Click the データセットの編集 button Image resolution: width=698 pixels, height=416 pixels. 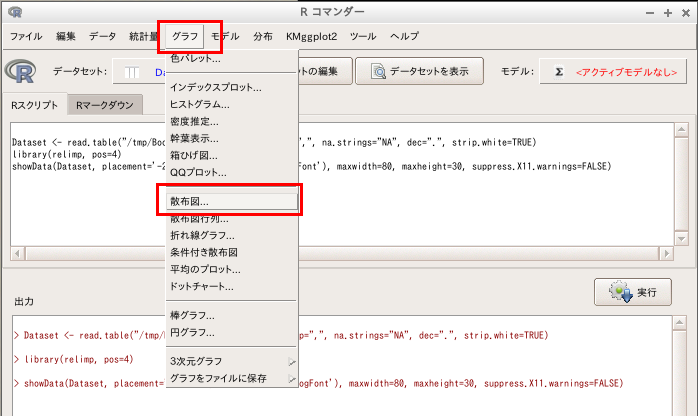tap(325, 71)
